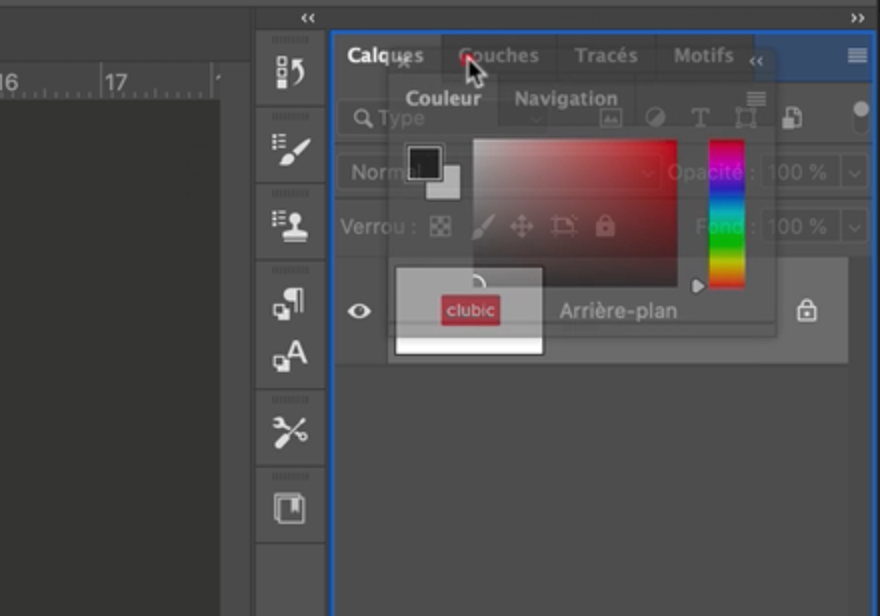
Task: Open the History panel icon
Action: point(290,73)
